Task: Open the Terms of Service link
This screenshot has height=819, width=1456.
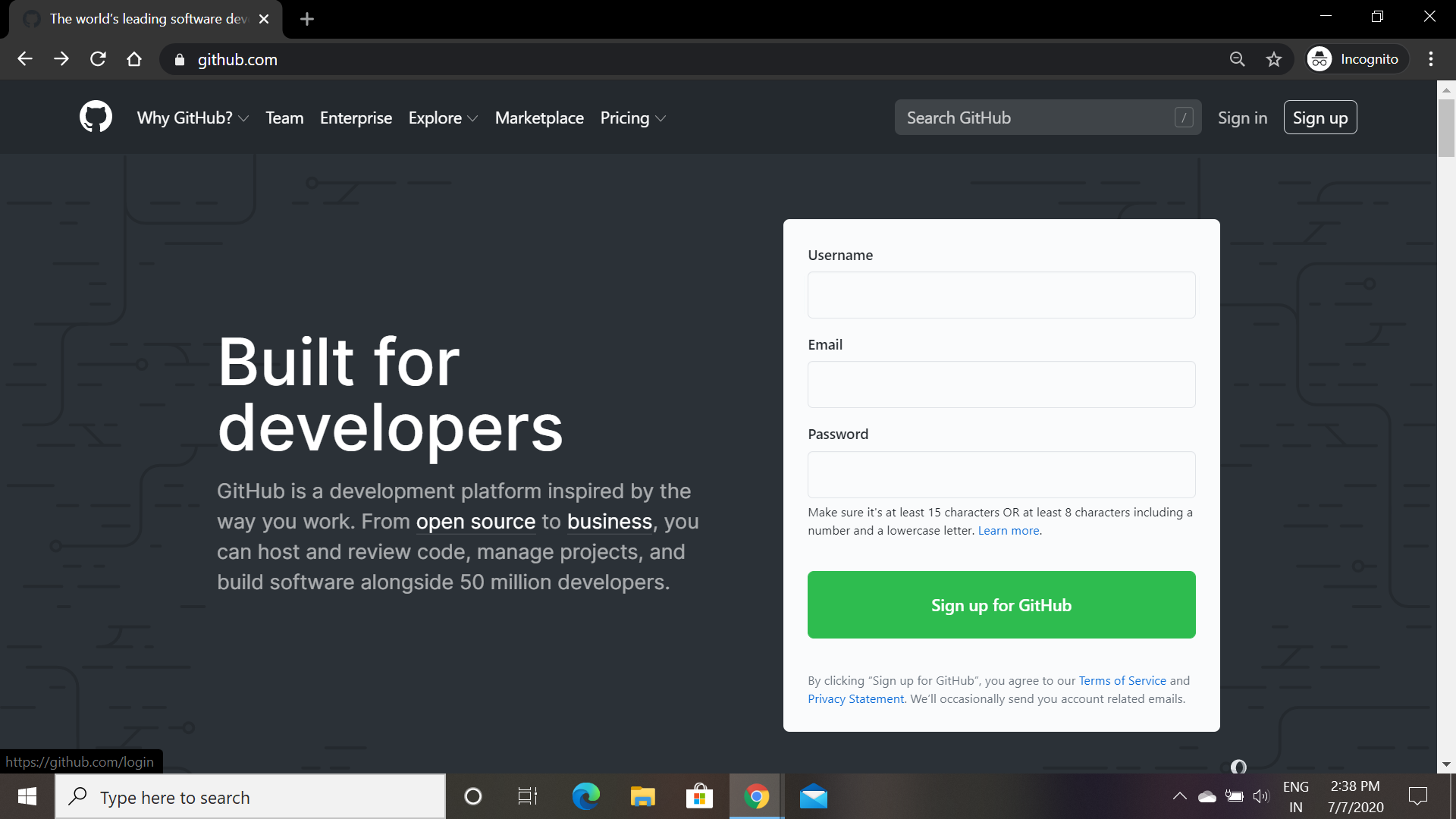Action: pyautogui.click(x=1122, y=680)
